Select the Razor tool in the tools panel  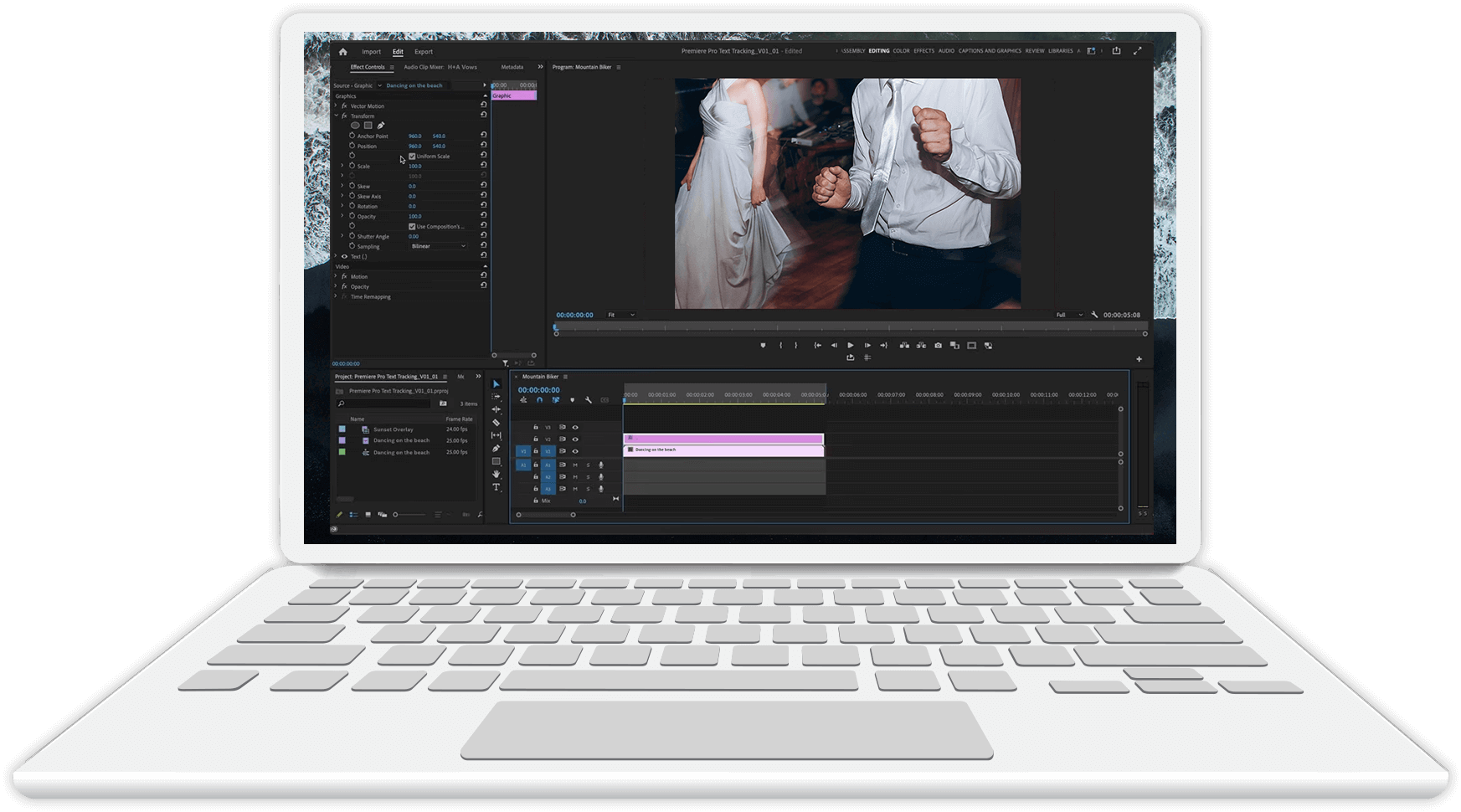[x=496, y=423]
